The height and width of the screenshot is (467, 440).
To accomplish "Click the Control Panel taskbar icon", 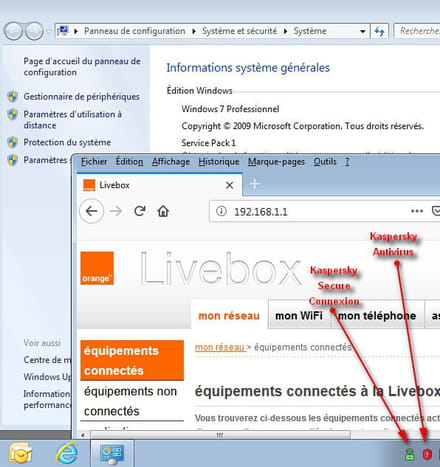I will [x=112, y=454].
